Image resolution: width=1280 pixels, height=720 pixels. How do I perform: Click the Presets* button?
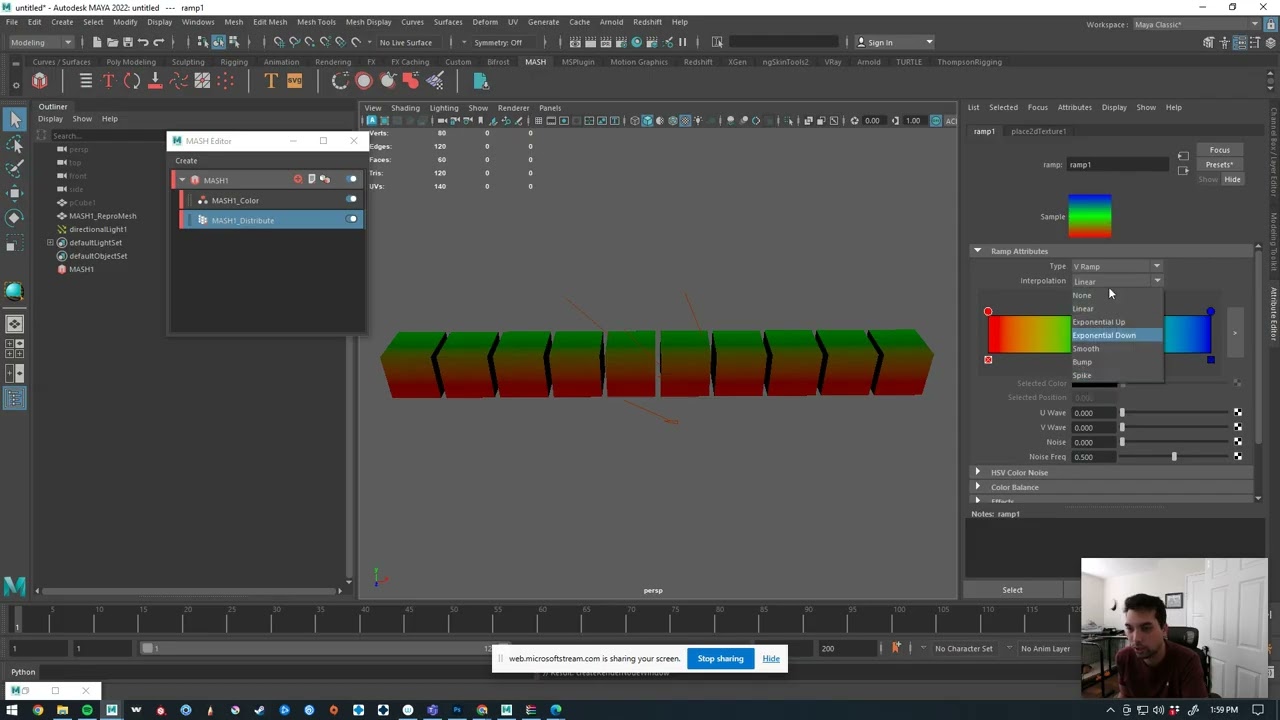(x=1219, y=165)
